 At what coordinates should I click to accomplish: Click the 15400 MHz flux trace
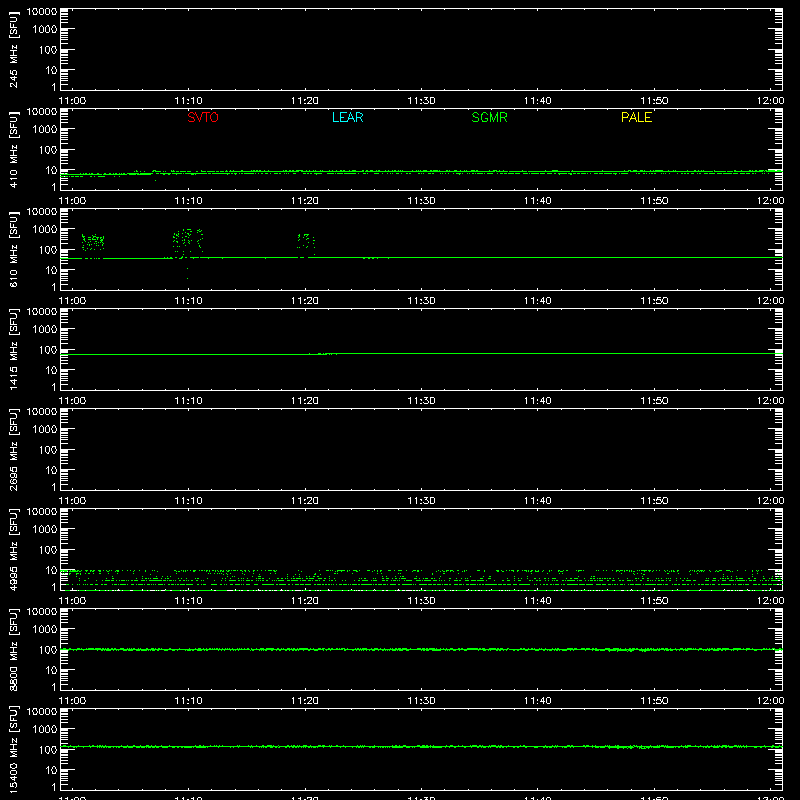421,746
